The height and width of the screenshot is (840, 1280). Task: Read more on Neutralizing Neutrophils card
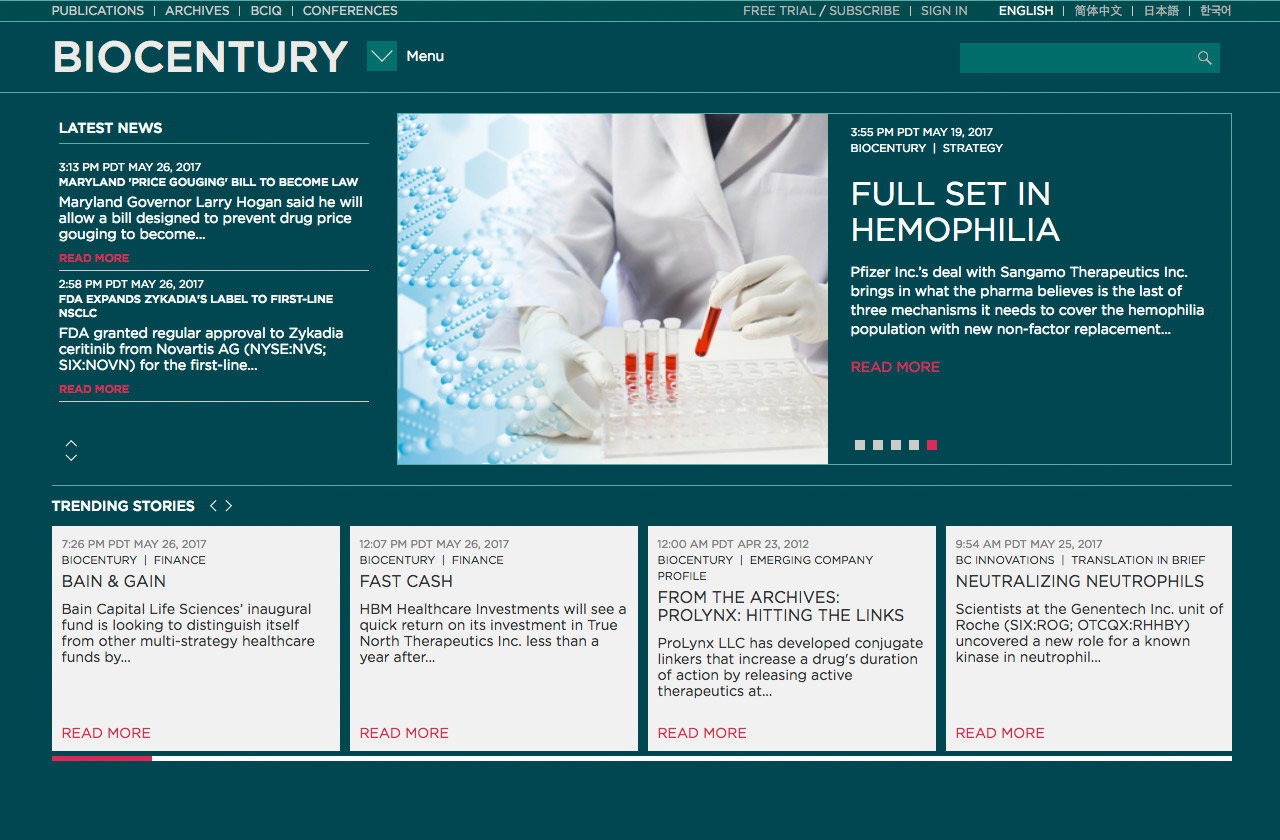pos(1000,733)
